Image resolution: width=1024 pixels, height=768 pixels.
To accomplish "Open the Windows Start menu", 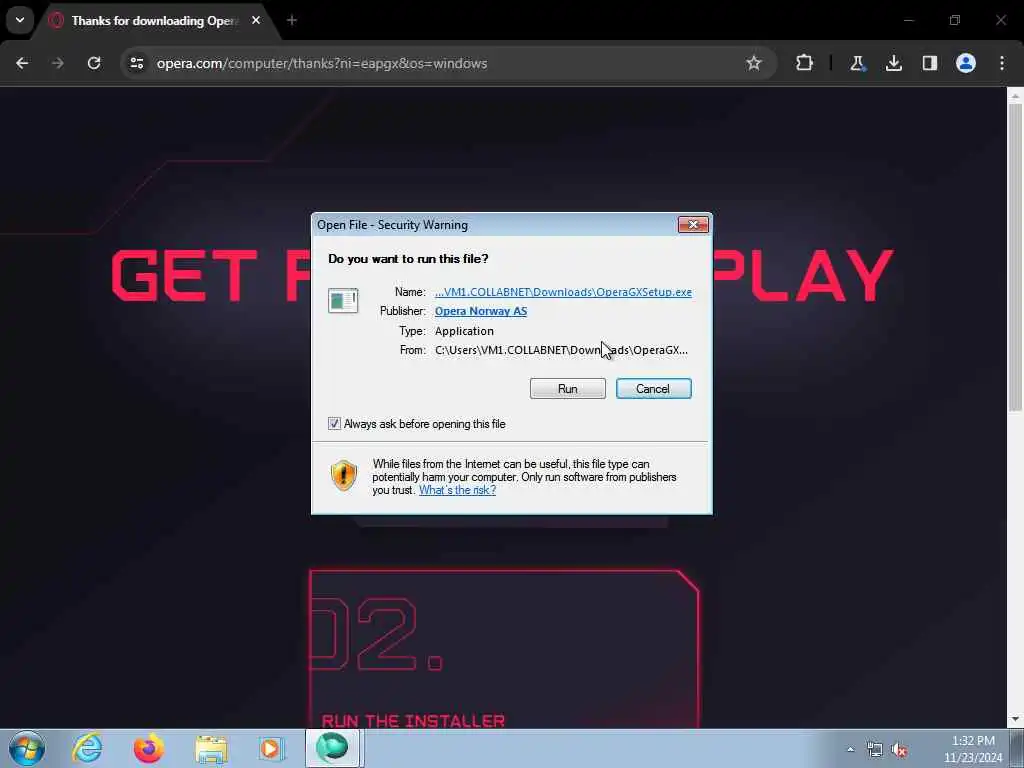I will (x=27, y=748).
